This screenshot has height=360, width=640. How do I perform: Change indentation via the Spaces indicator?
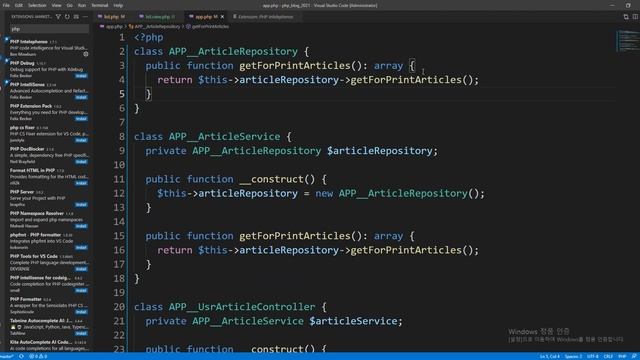(x=573, y=356)
